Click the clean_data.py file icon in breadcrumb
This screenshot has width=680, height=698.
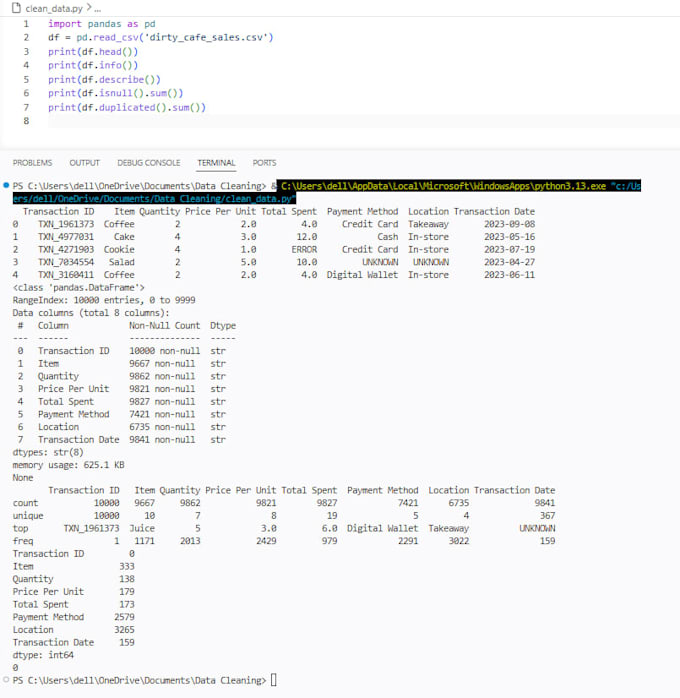(16, 8)
